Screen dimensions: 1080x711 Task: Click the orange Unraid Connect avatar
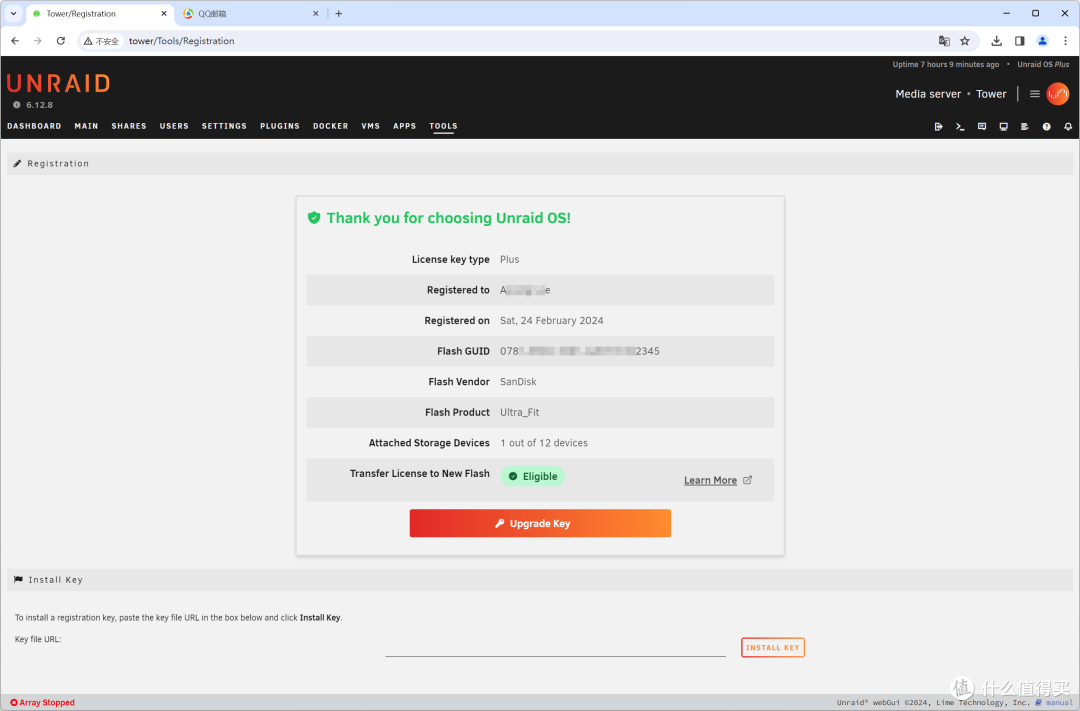tap(1057, 94)
